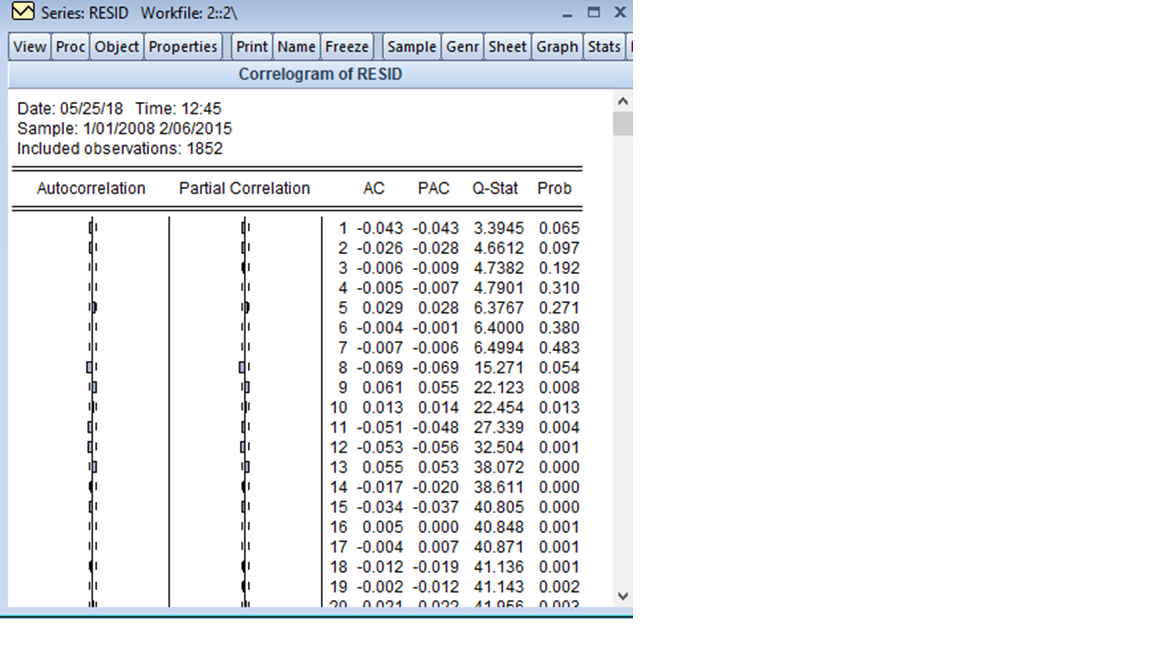Select Q-Stat value 40.805
Screen dimensions: 1152x648
click(x=499, y=507)
